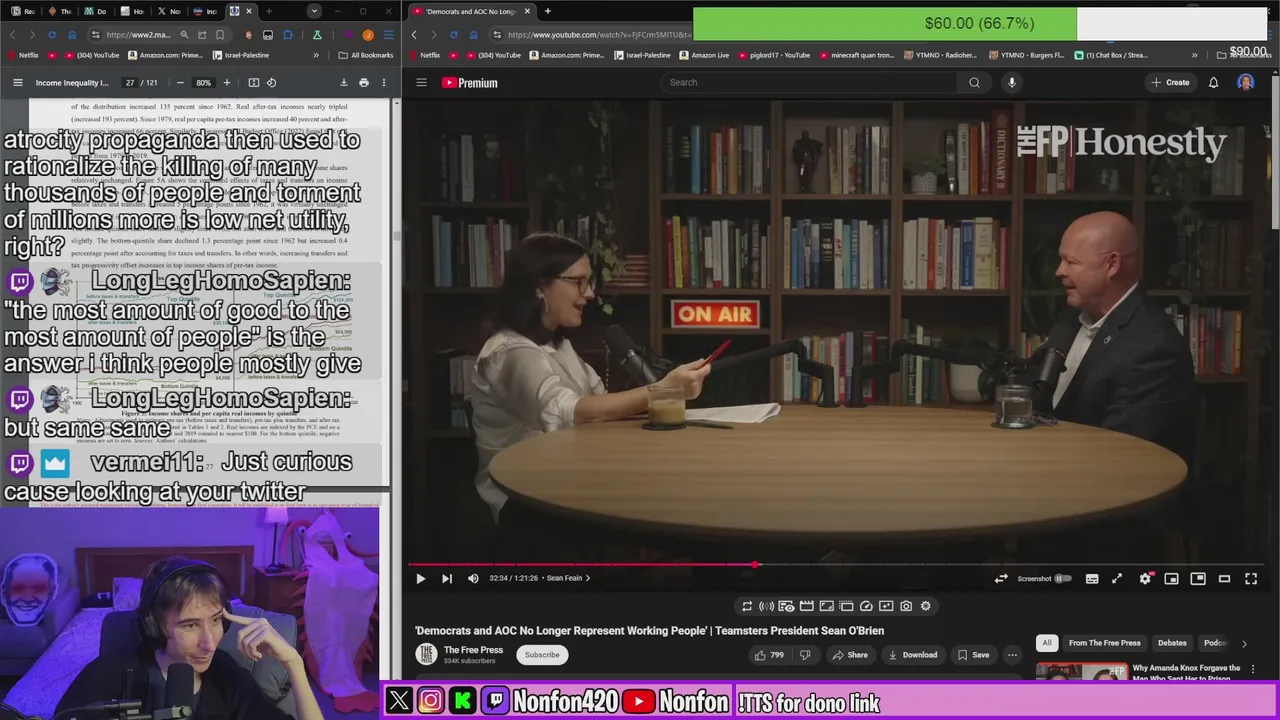Expand hidden bookmarks in YouTube window

(1194, 55)
